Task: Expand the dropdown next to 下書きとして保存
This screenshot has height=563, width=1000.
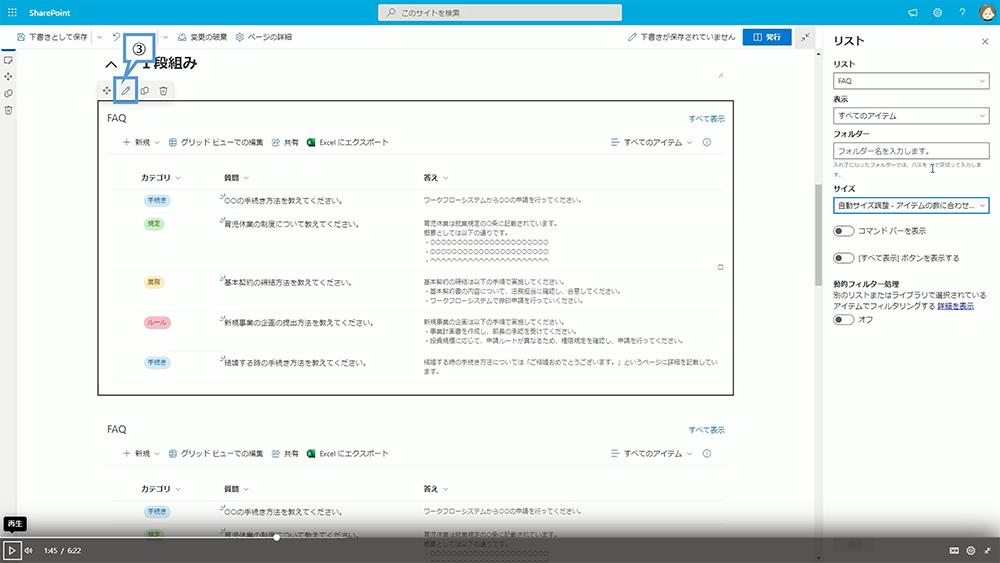Action: [99, 37]
